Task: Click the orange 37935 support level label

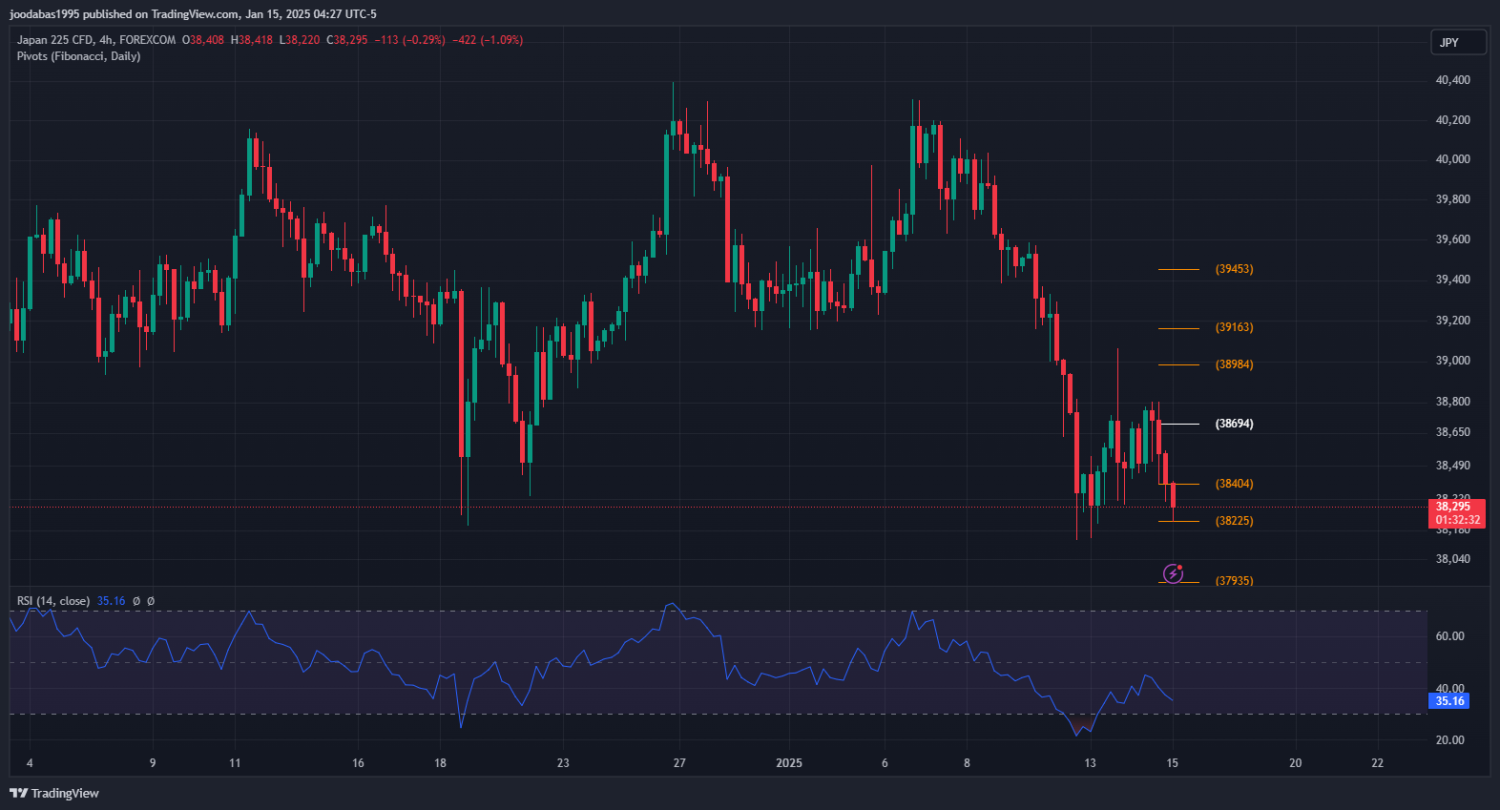Action: tap(1234, 581)
